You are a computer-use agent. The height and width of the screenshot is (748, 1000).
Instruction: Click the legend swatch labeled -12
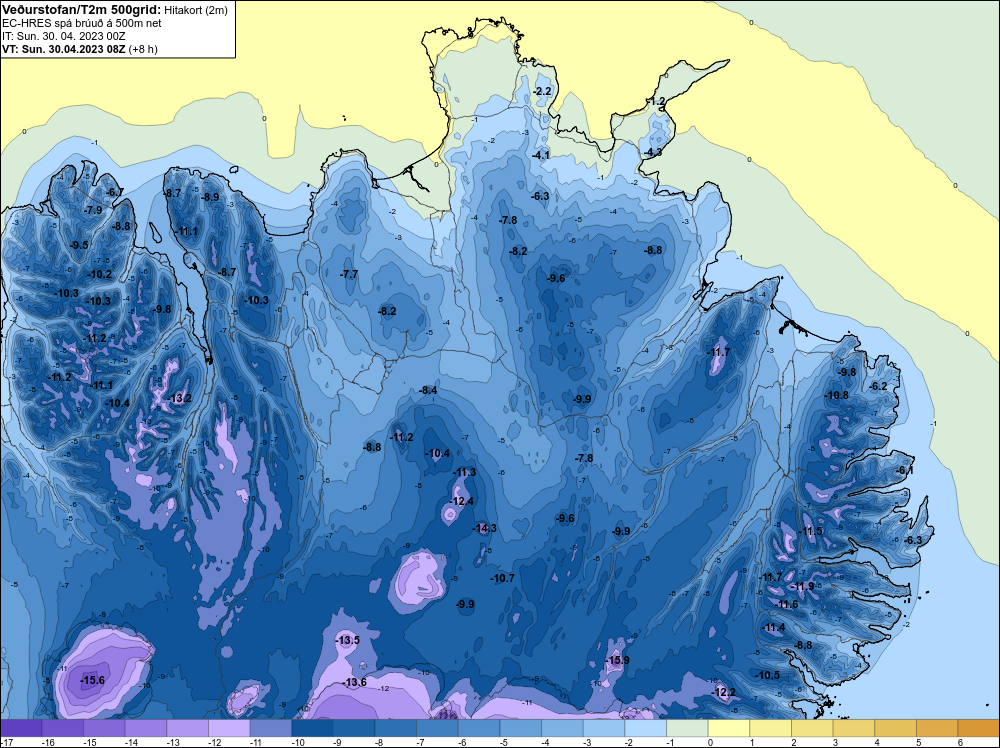tap(229, 728)
